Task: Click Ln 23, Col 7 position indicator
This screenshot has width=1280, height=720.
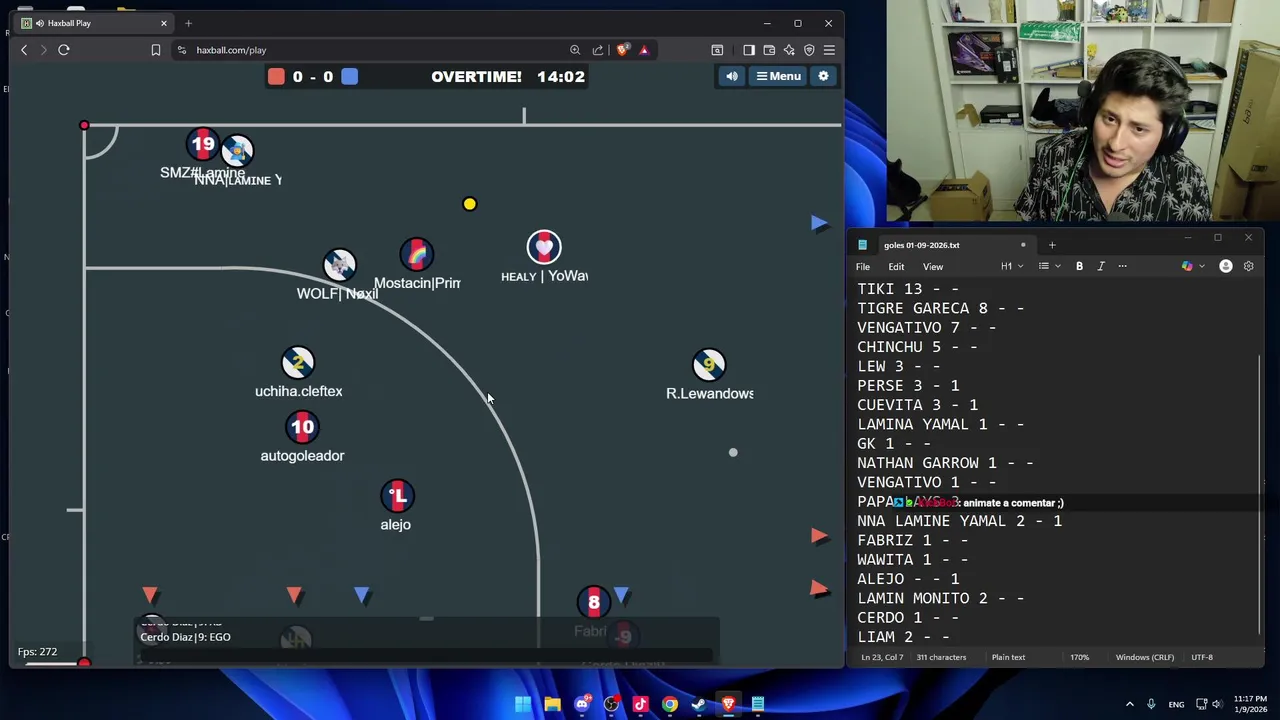Action: (882, 657)
